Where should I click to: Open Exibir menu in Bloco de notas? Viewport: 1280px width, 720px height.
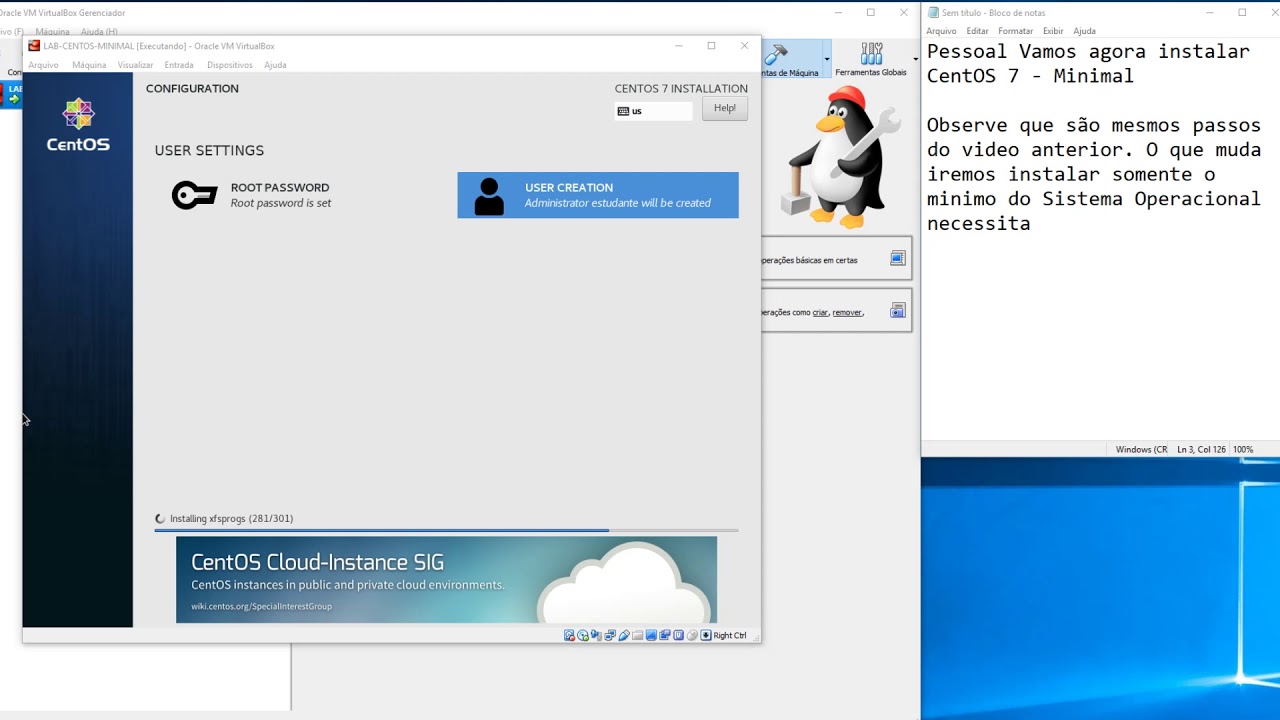(x=1053, y=31)
